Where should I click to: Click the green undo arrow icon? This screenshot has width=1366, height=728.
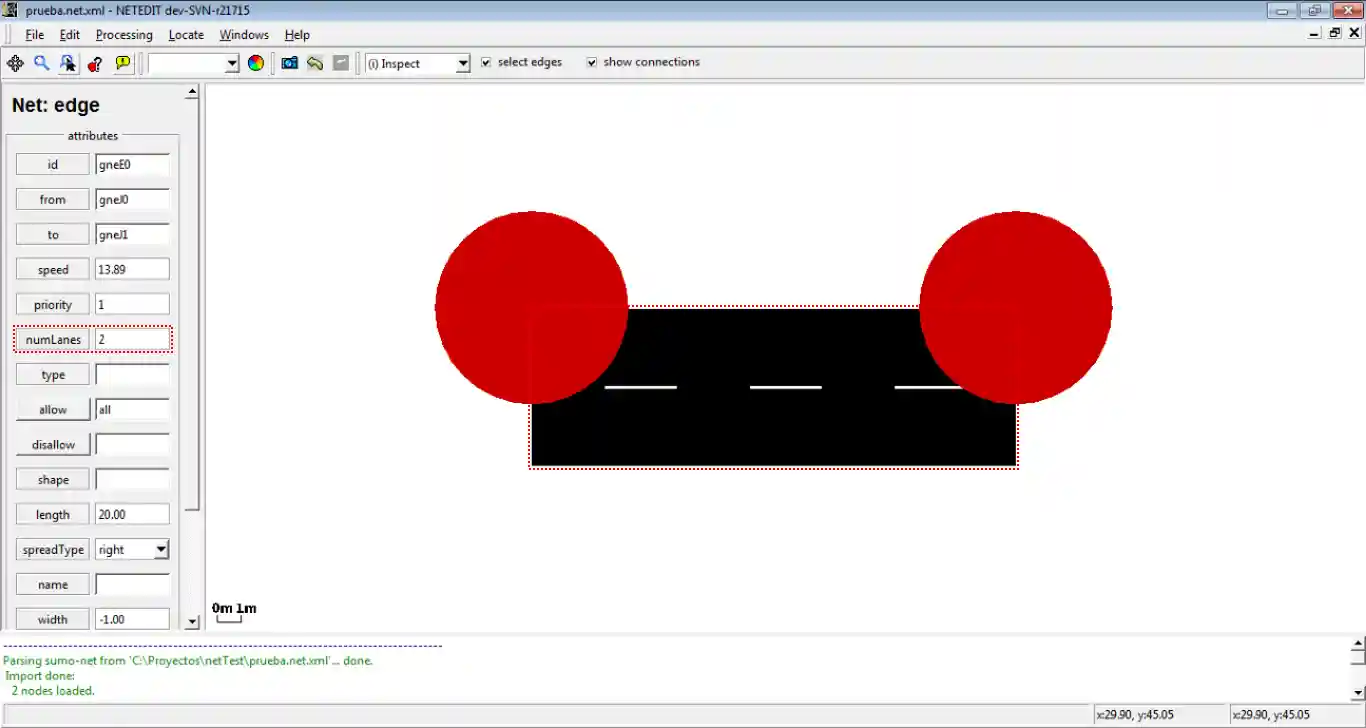(315, 63)
